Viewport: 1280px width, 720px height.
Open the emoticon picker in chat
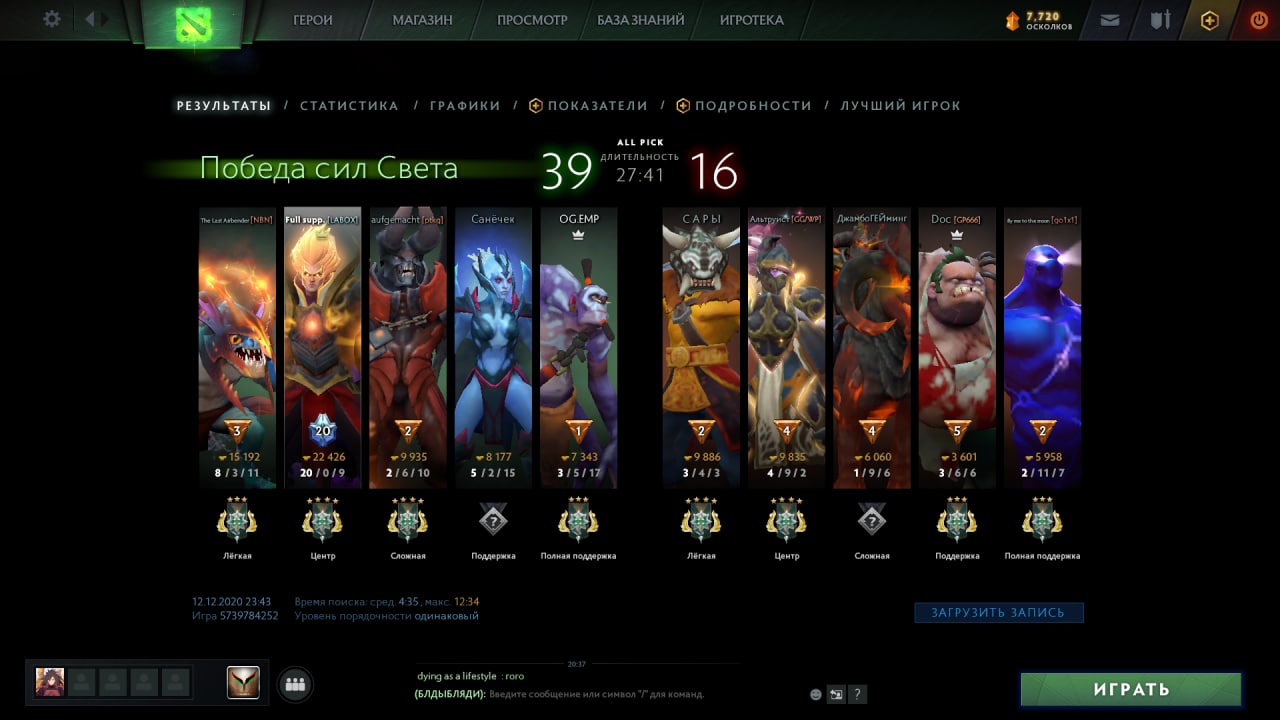816,694
